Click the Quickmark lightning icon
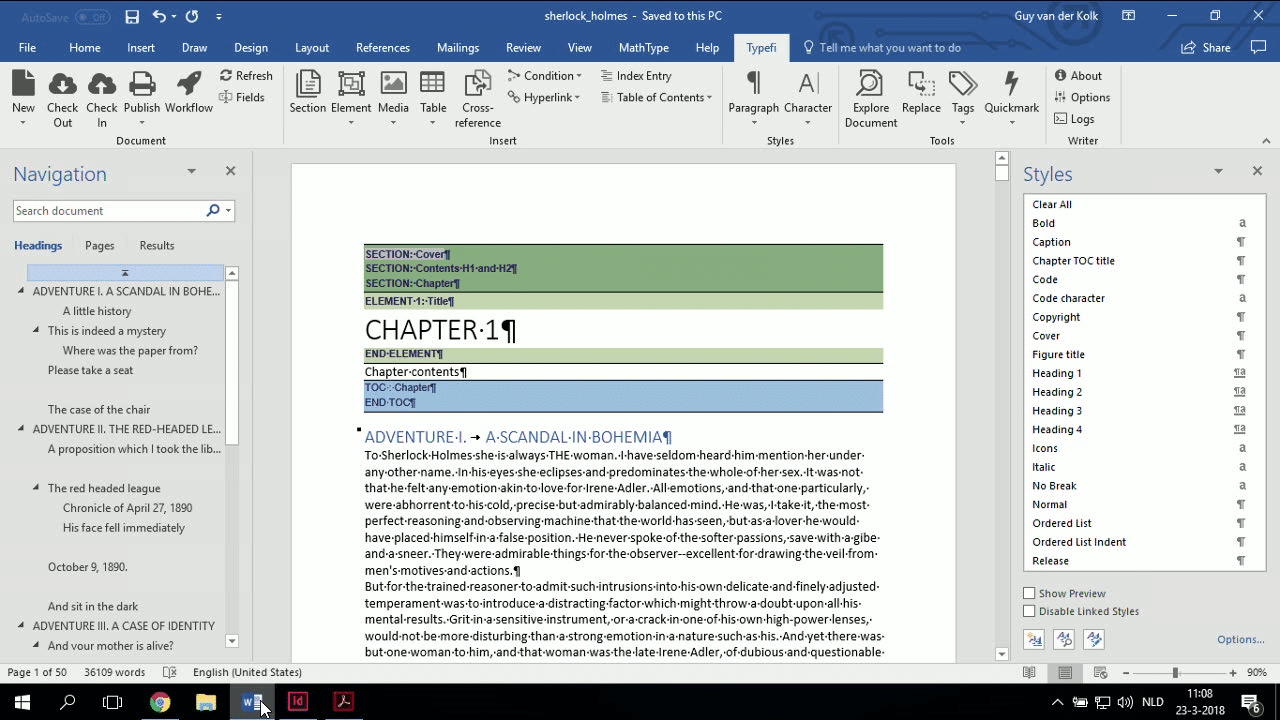The image size is (1280, 720). coord(1011,84)
